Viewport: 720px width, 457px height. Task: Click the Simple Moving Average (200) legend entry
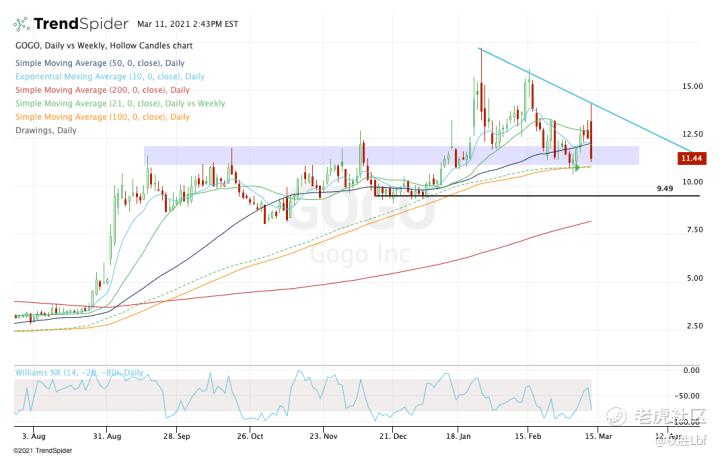tap(102, 90)
